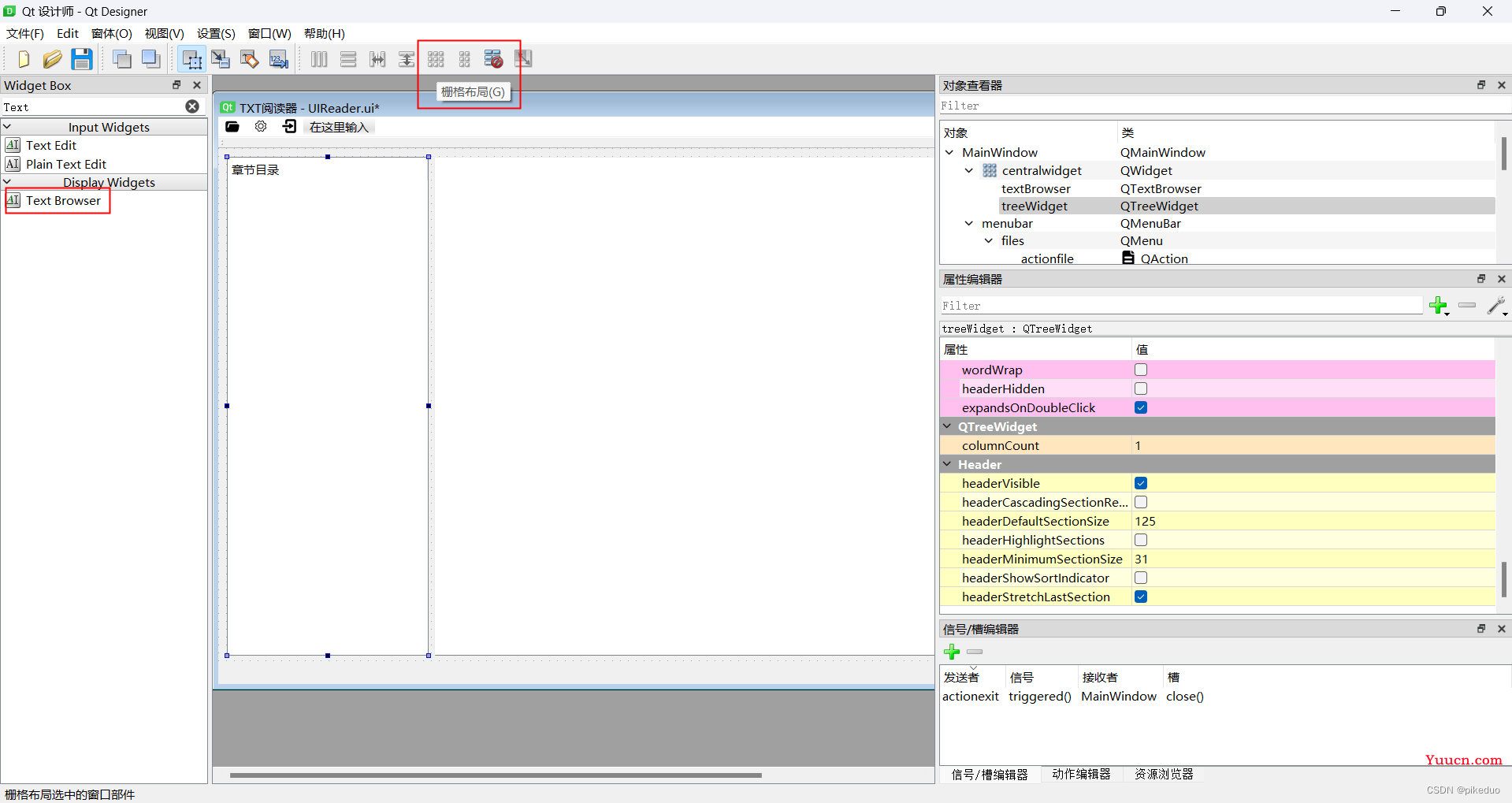Activate Edit Widgets mode icon
This screenshot has height=803, width=1512.
(191, 59)
